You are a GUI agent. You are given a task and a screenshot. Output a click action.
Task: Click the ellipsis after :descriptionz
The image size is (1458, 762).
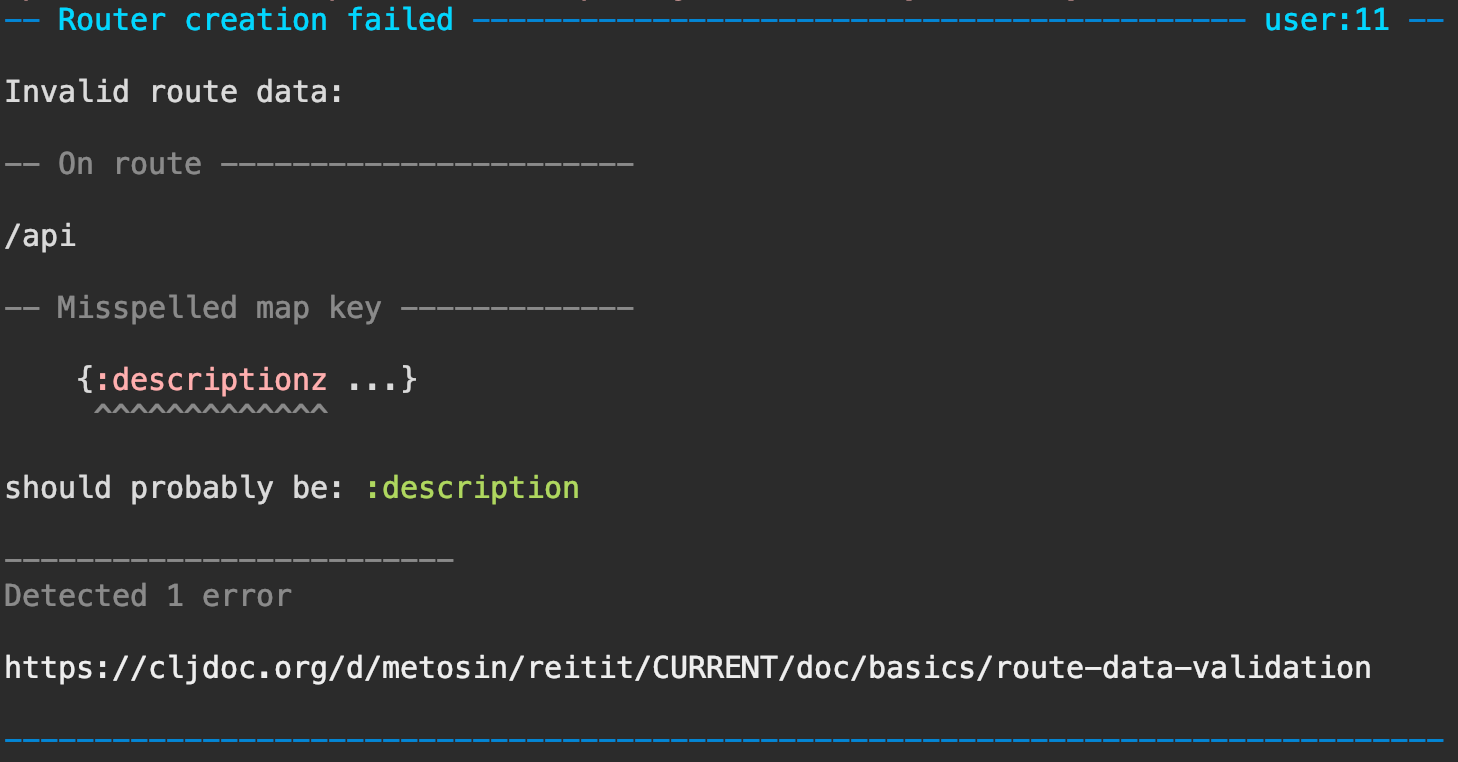[x=373, y=380]
